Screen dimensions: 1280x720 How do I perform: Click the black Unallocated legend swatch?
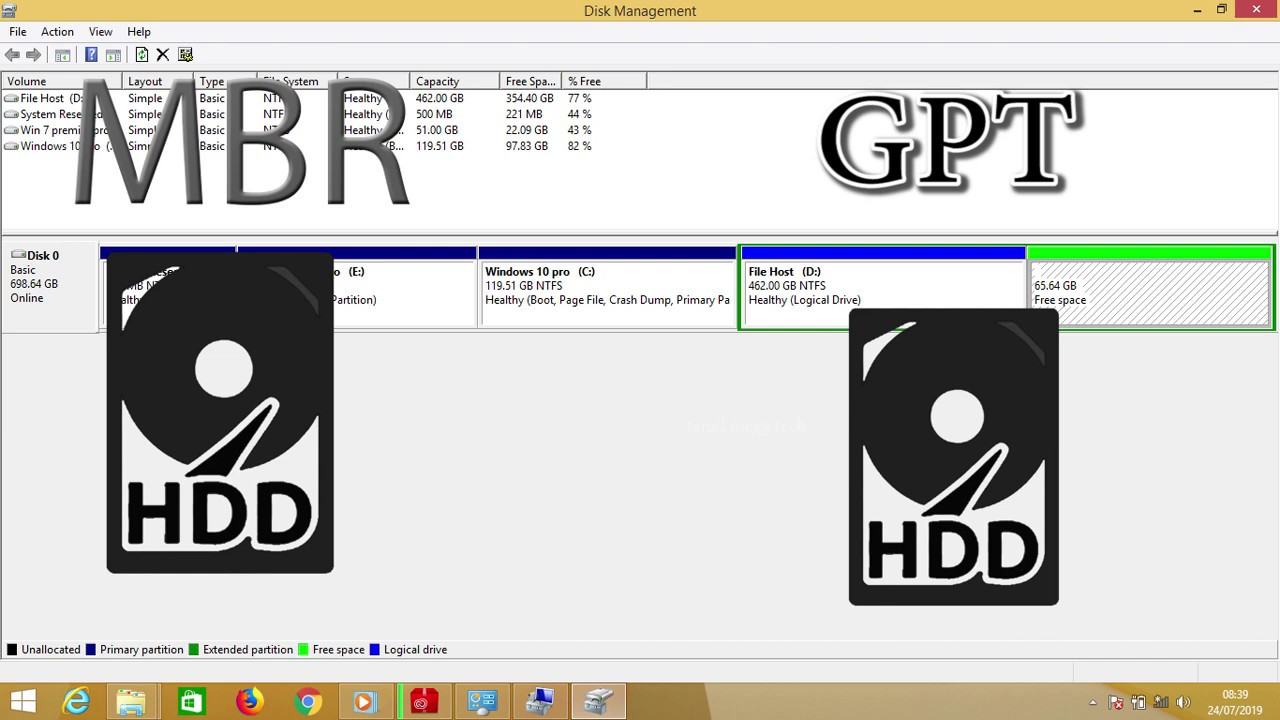(12, 650)
